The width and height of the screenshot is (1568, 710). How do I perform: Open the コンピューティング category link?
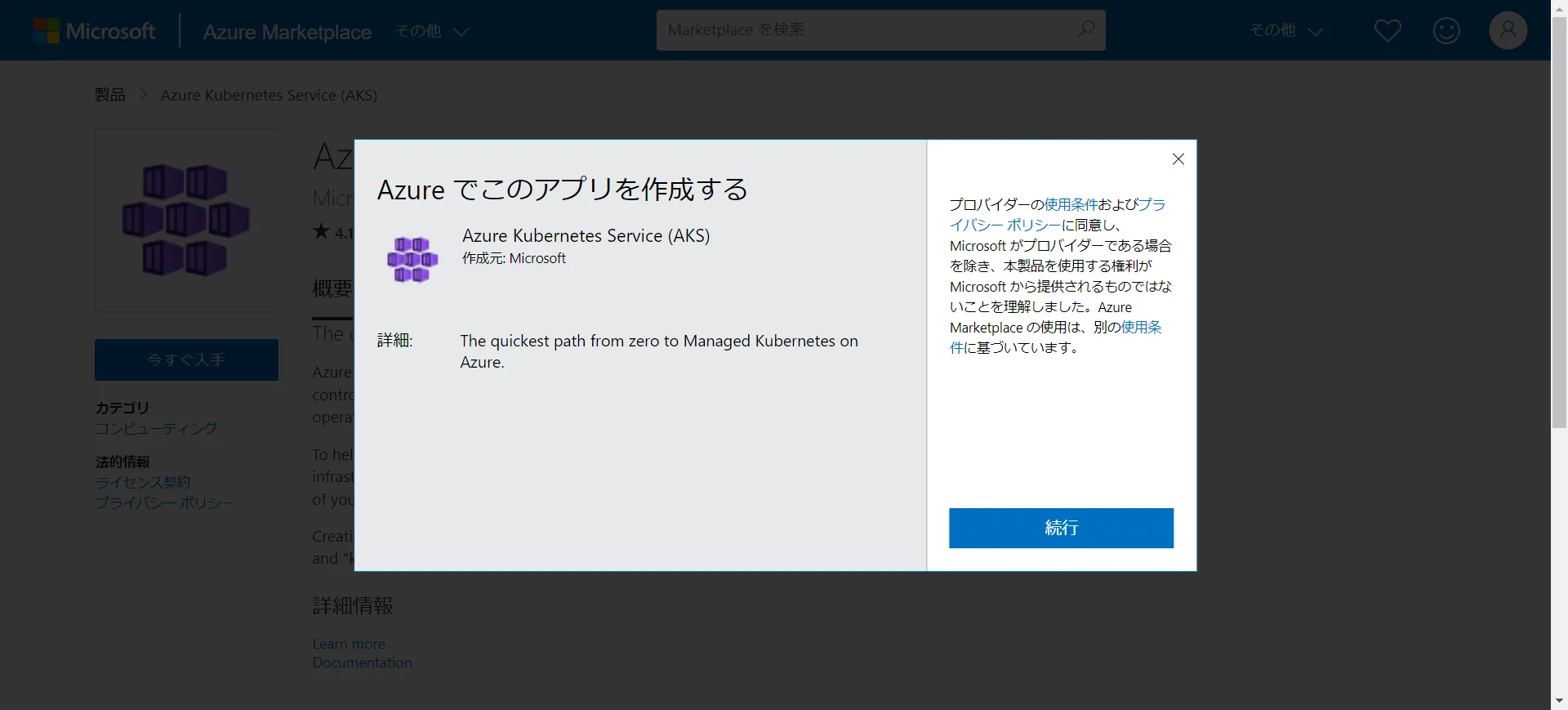pos(156,428)
